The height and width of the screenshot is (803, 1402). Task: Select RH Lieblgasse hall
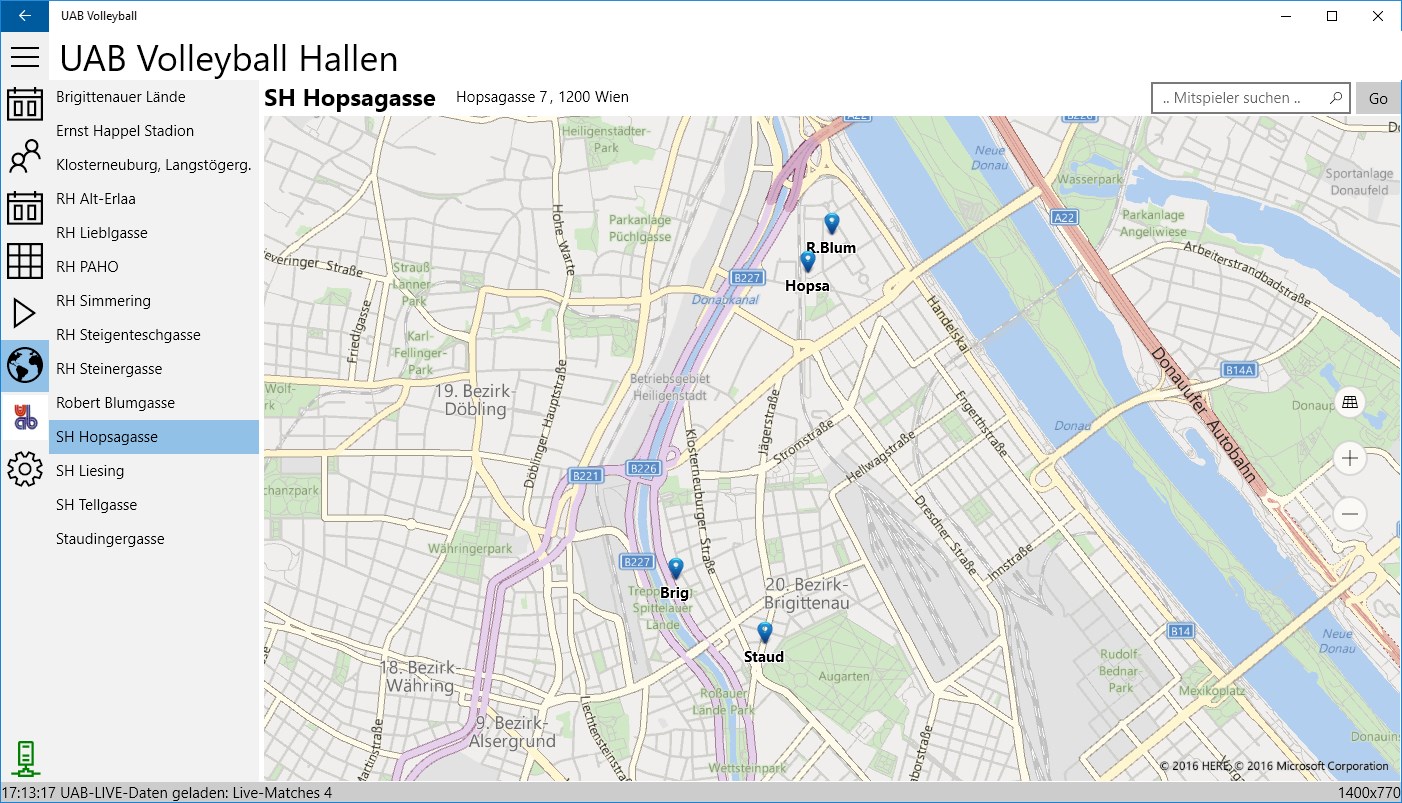click(x=154, y=233)
